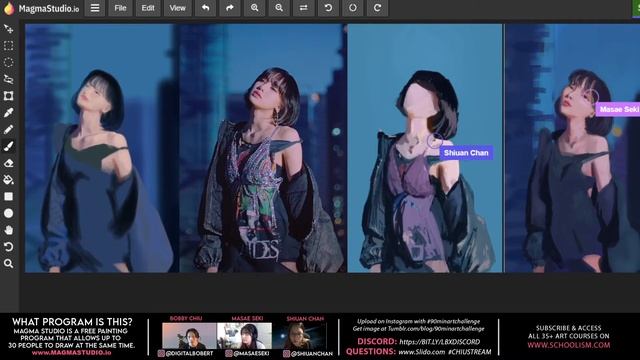Viewport: 640px width, 360px height.
Task: Click the Shiuan Chan cursor label
Action: [x=466, y=153]
